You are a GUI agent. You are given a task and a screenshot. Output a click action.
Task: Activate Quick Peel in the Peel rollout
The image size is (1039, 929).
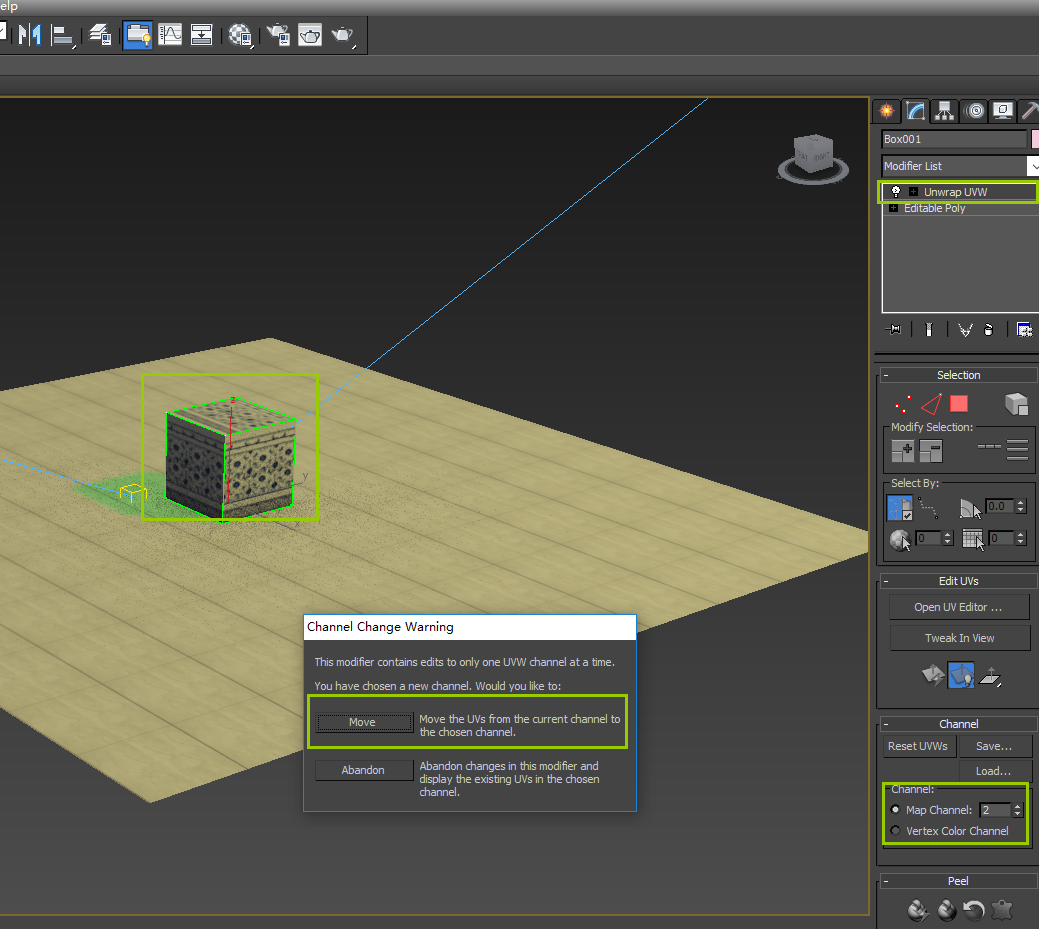[946, 910]
